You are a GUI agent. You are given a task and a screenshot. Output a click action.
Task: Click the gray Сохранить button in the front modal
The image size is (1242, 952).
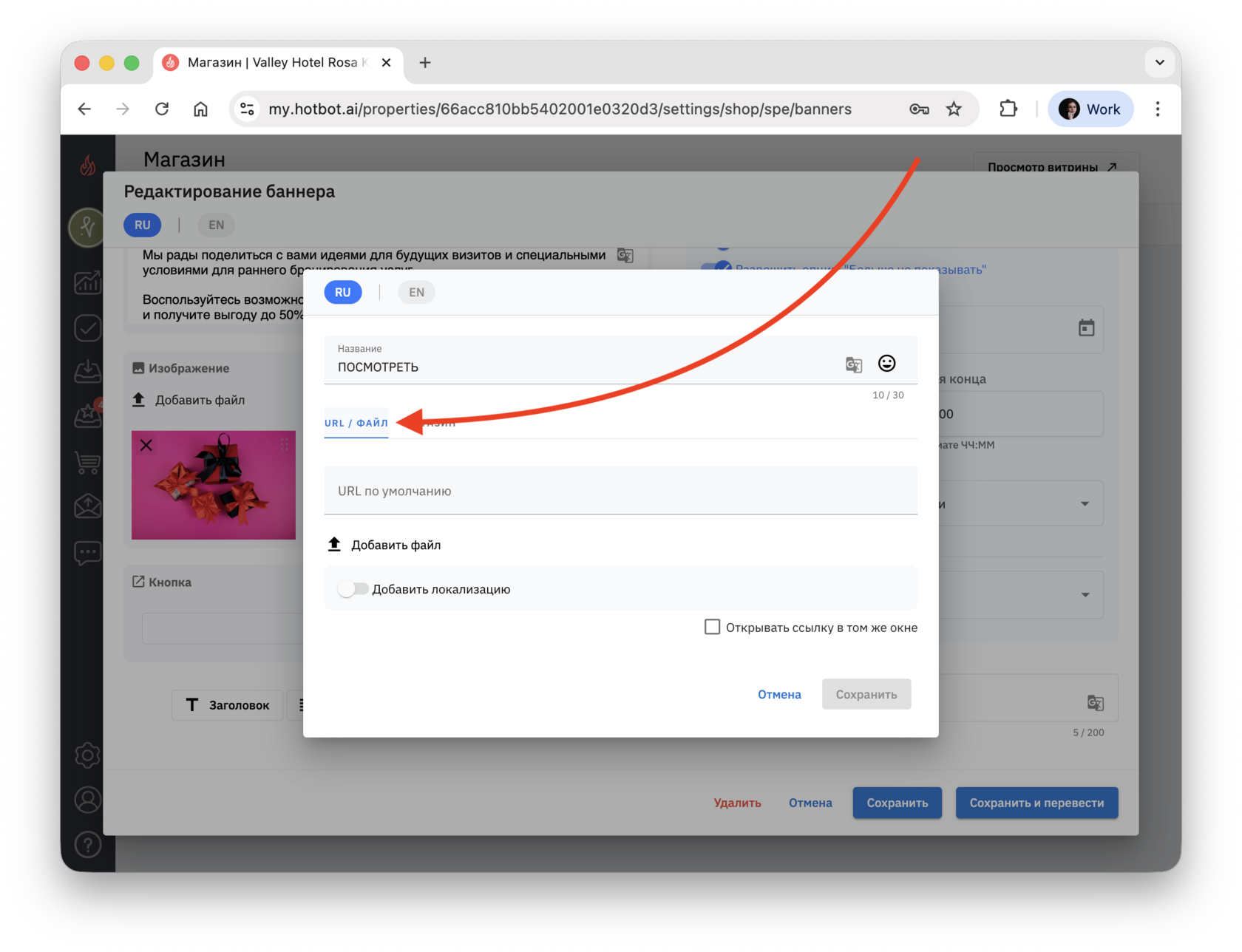point(866,694)
